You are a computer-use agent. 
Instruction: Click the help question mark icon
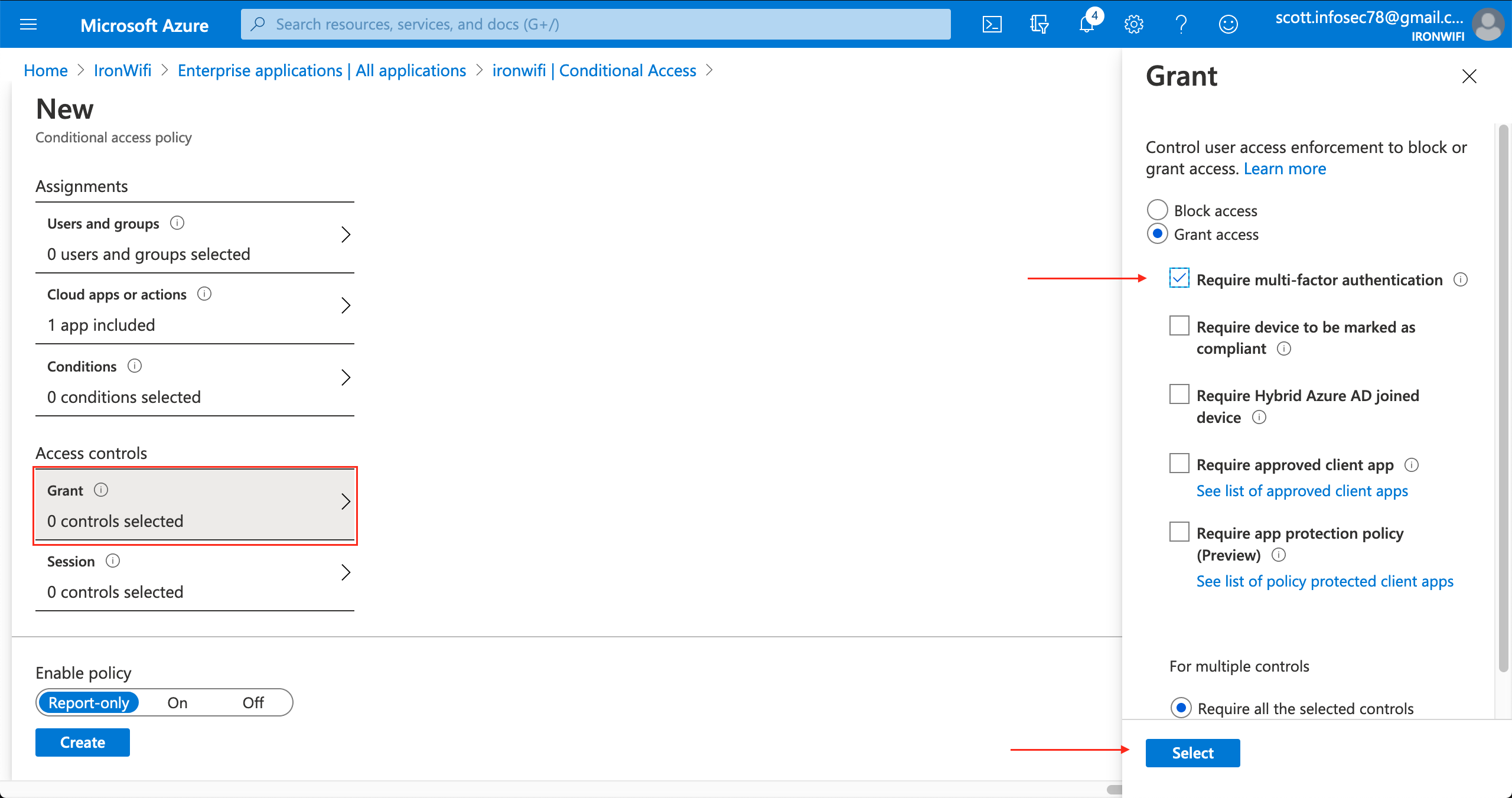[1181, 24]
